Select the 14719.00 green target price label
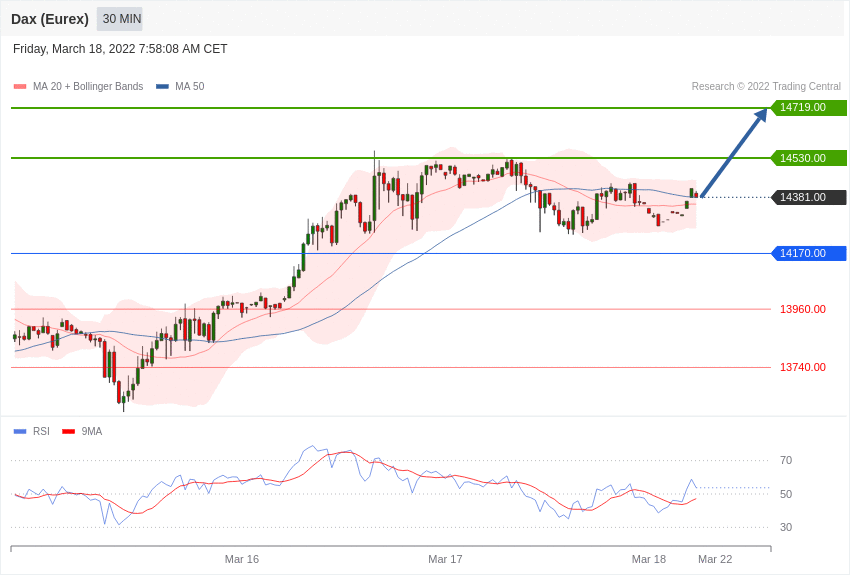Screen dimensions: 850x576 [x=809, y=107]
